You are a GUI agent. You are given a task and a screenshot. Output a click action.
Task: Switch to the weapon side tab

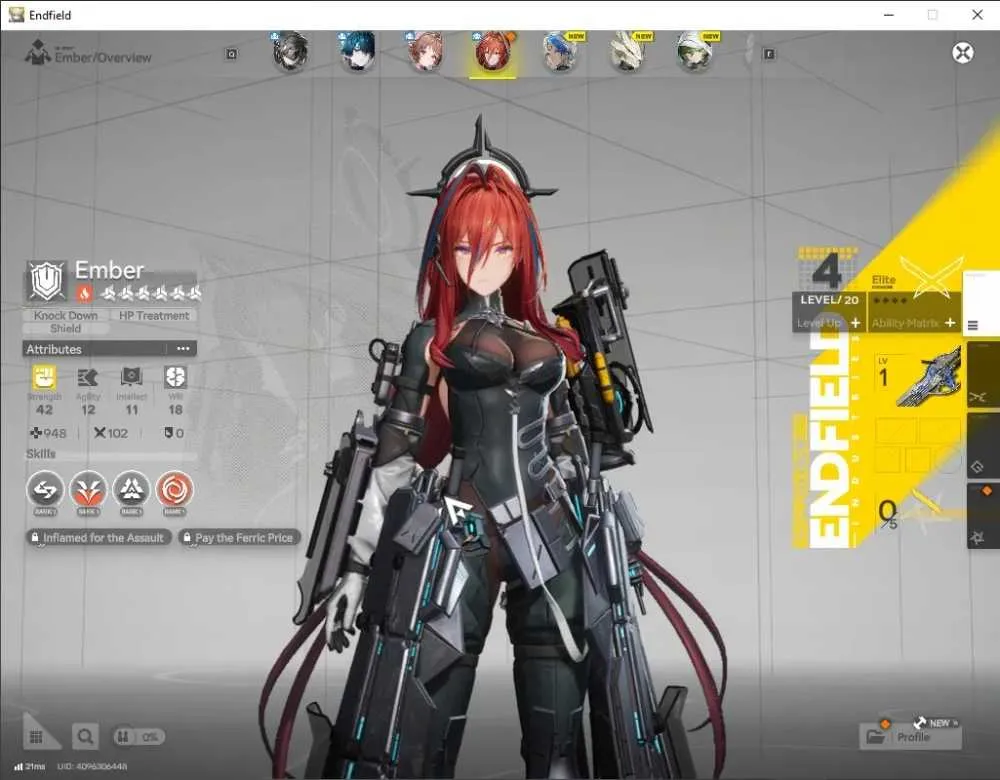pyautogui.click(x=983, y=376)
